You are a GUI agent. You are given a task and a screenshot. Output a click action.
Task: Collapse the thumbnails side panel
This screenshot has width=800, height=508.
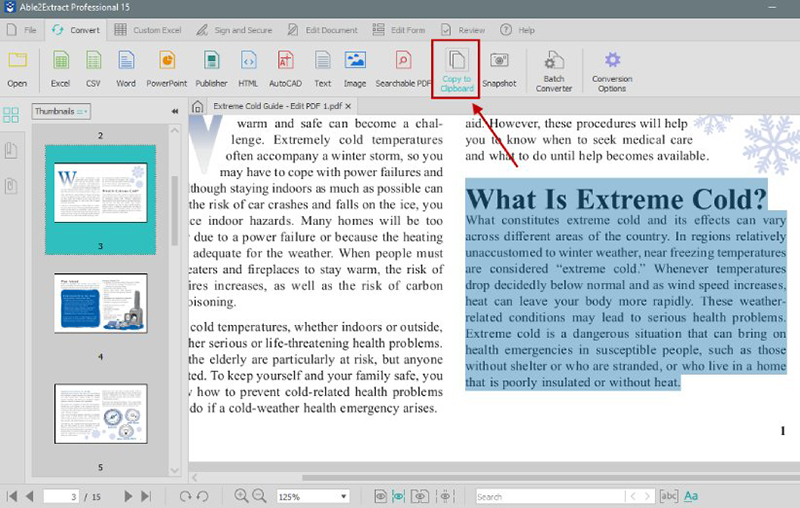(176, 111)
